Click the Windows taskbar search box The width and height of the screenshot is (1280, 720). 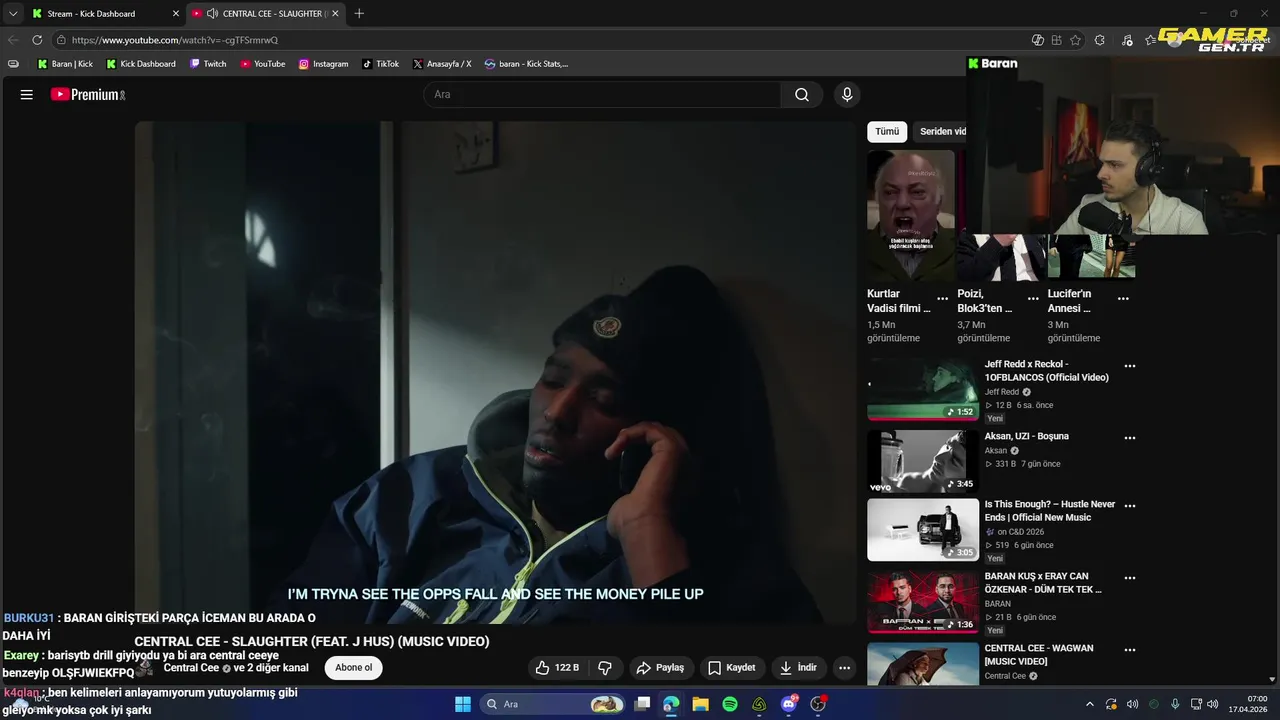click(x=552, y=704)
